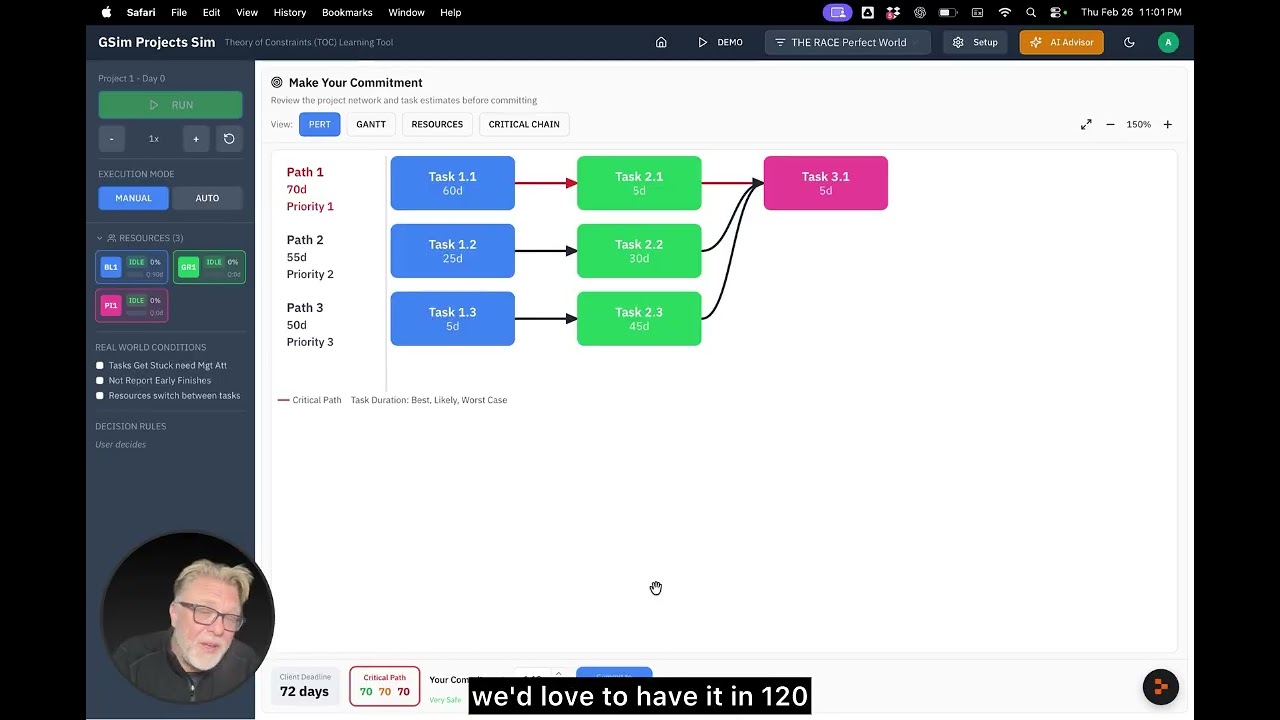Click the target icon beside Make Your Commitment

pos(277,83)
